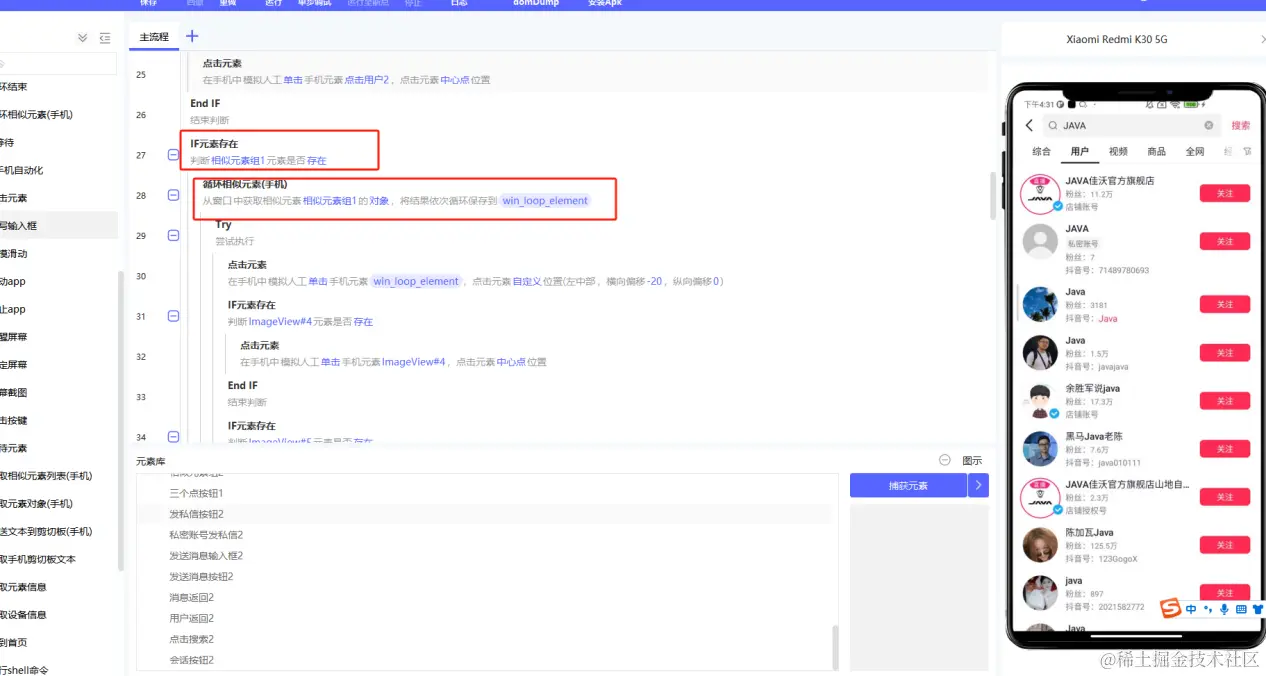The width and height of the screenshot is (1266, 676).
Task: Follow 余胜军说java via 关注 button
Action: click(x=1225, y=401)
